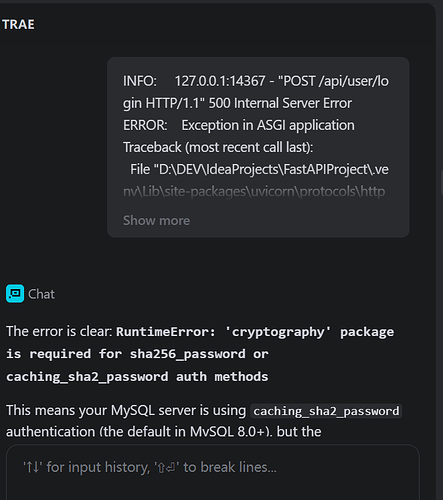Click the 'Traceback (most recent call last)' line
The width and height of the screenshot is (443, 500).
(x=218, y=147)
